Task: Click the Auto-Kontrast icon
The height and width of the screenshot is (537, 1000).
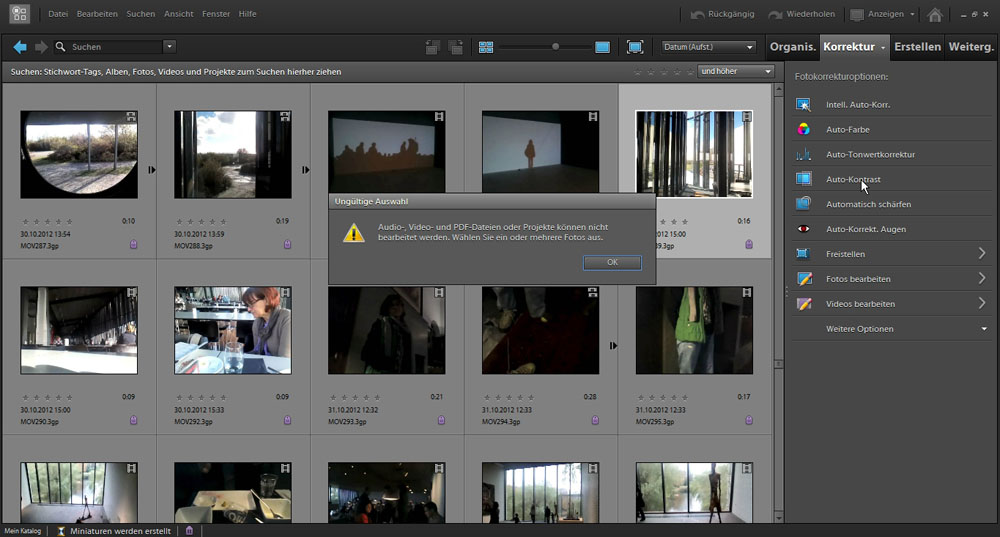Action: coord(804,179)
